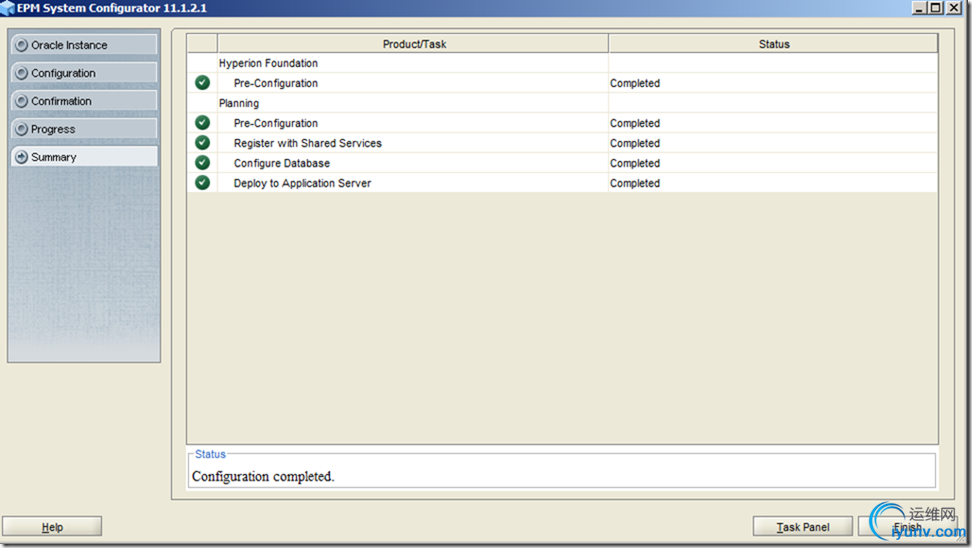Select 'Configure Database' task text
972x548 pixels.
281,163
